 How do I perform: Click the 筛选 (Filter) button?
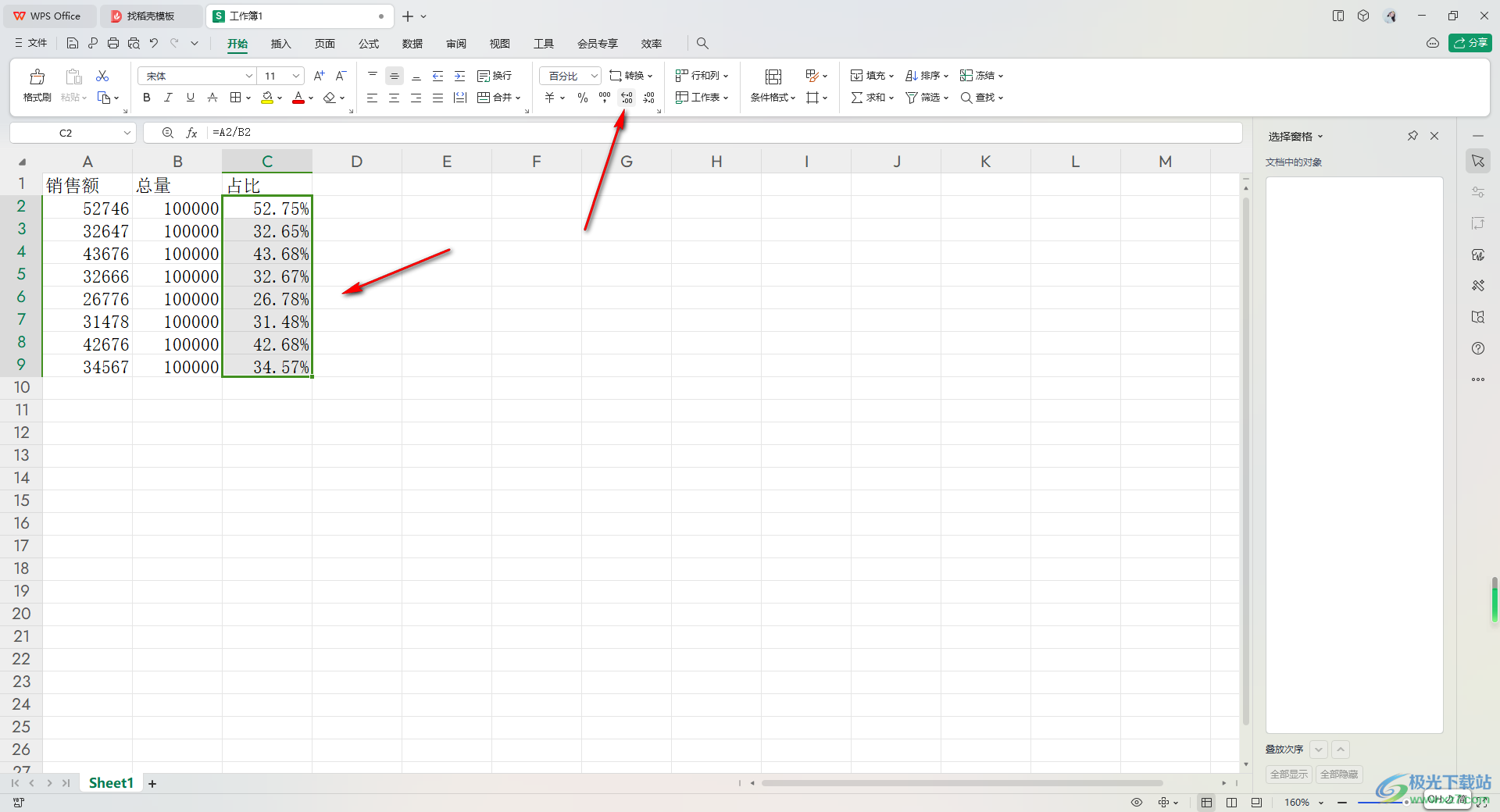click(x=927, y=98)
